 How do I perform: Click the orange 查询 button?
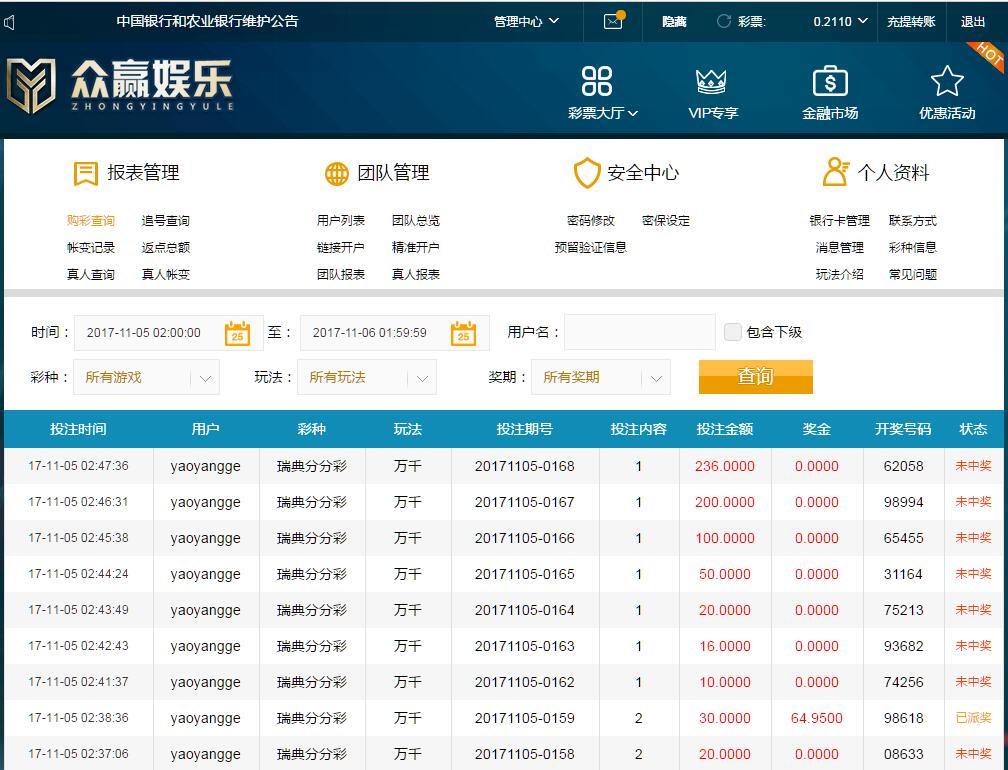pos(755,377)
